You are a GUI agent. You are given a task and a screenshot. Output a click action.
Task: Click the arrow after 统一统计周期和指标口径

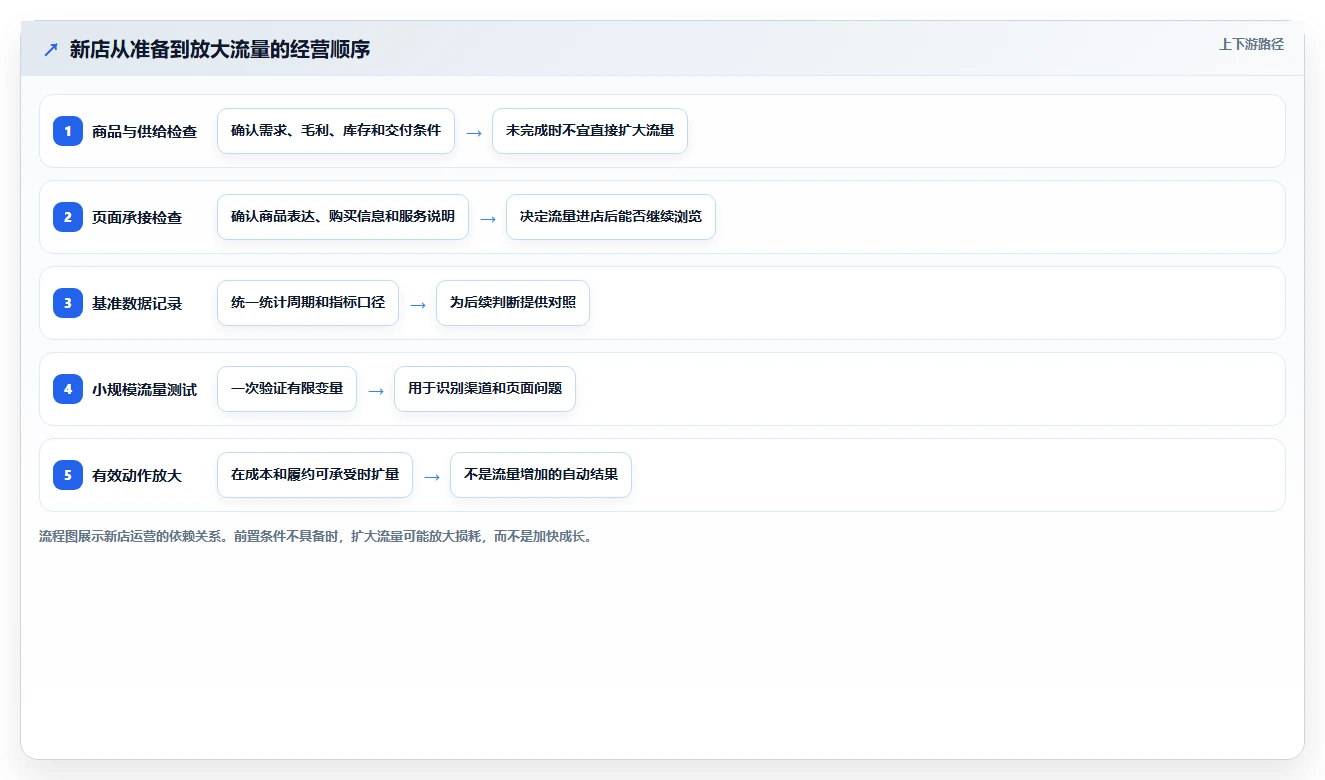pyautogui.click(x=418, y=305)
